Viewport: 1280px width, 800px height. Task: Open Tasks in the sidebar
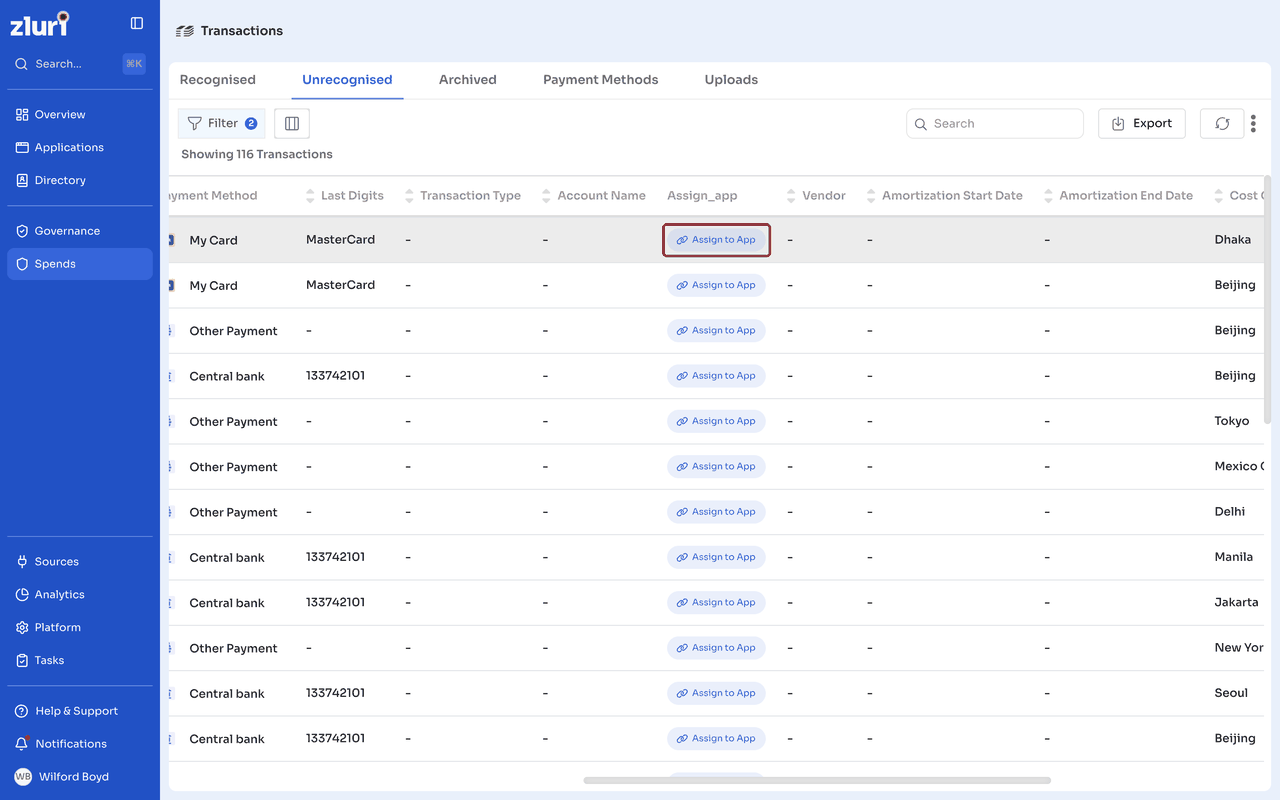80,661
